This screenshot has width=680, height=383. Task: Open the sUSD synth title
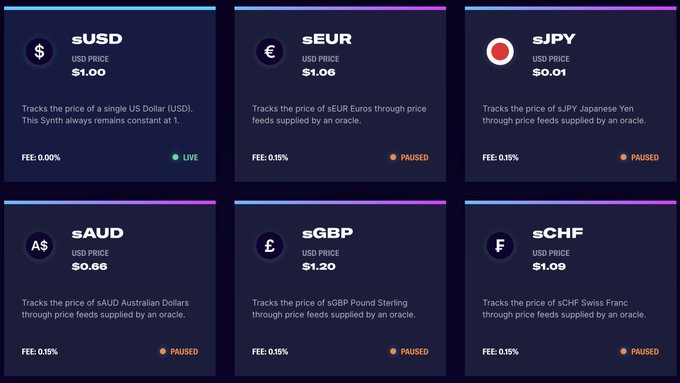click(97, 39)
